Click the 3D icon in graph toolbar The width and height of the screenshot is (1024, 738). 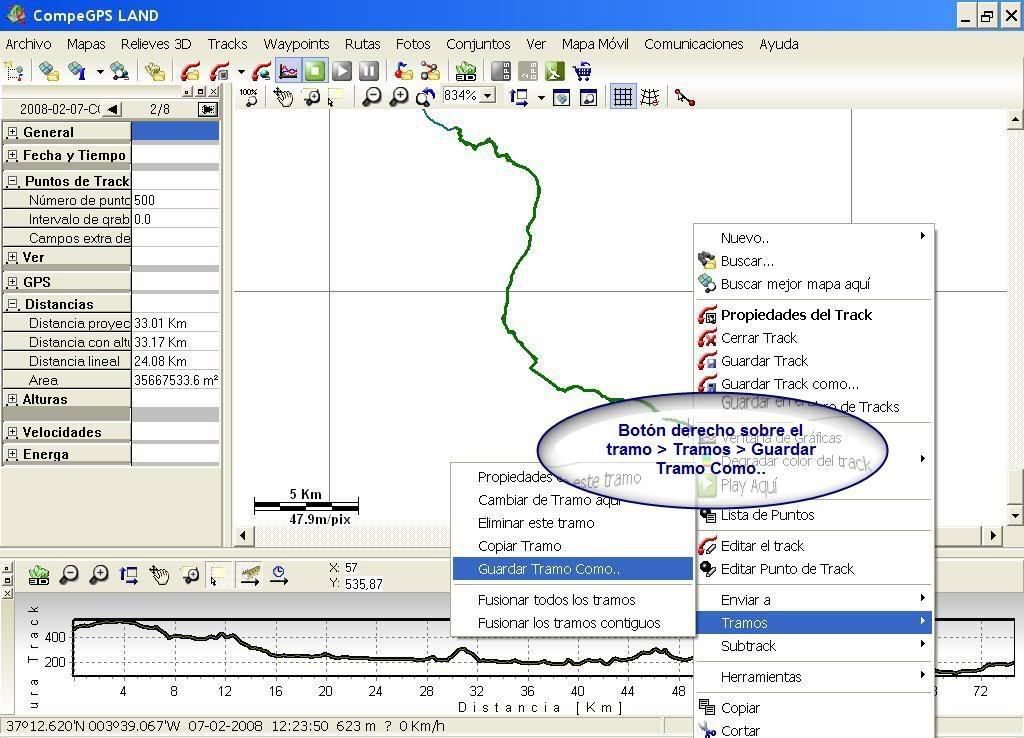pos(39,575)
